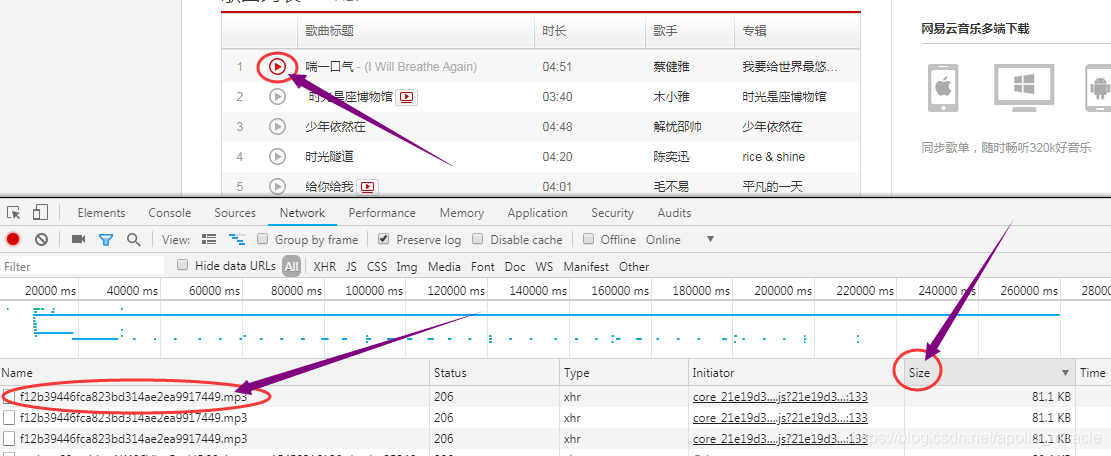Click the capture screenshots camera icon
The width and height of the screenshot is (1111, 456).
pos(78,239)
